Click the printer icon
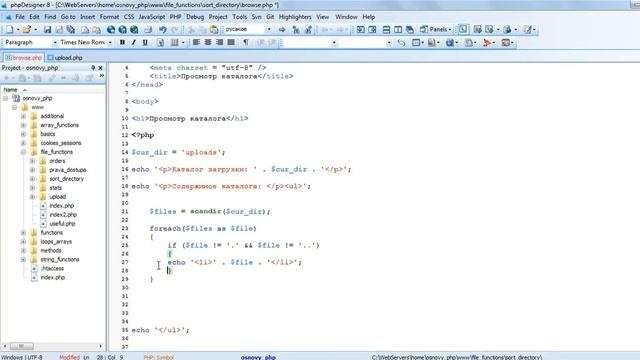Viewport: 640px width, 360px height. pyautogui.click(x=148, y=29)
